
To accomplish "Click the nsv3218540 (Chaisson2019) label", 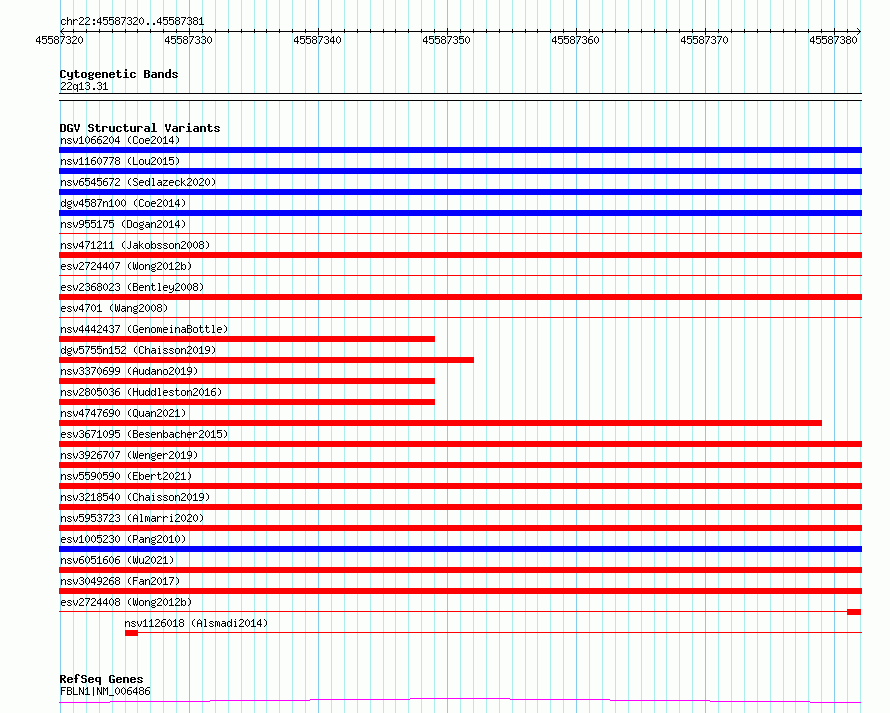I will click(135, 497).
